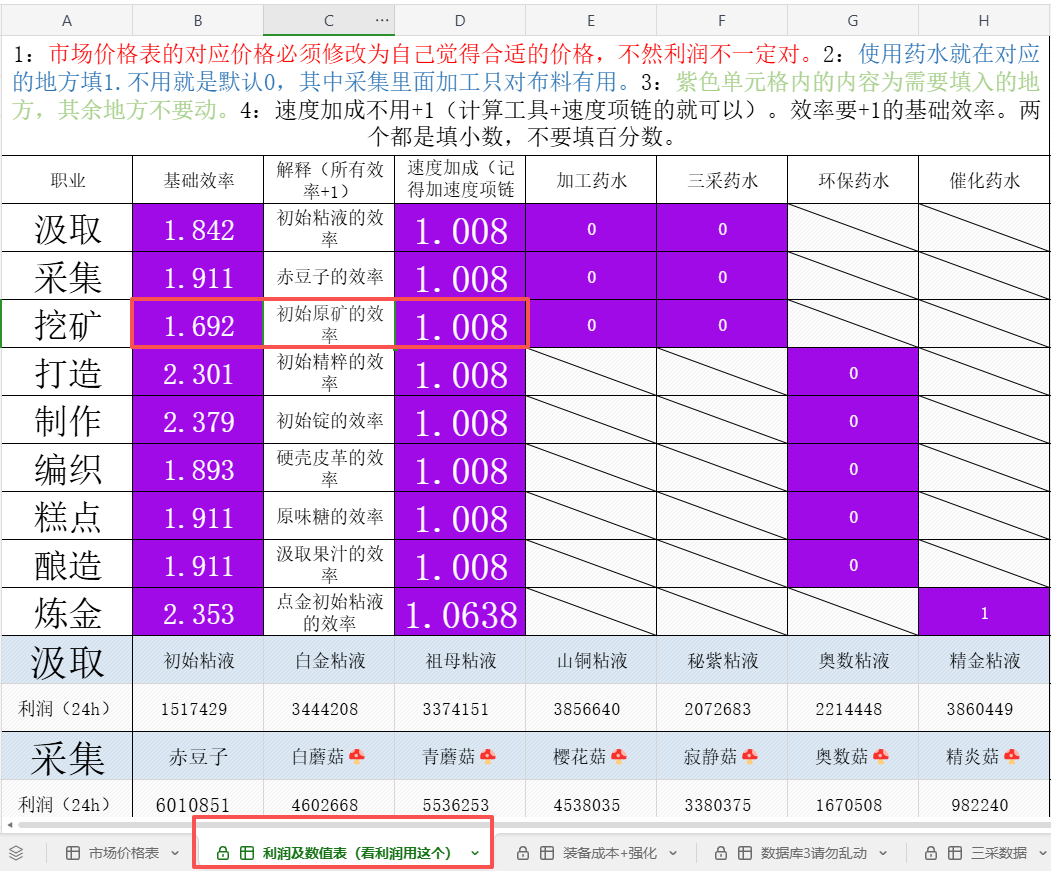The image size is (1051, 871).
Task: Expand the 市场价格表 tab dropdown arrow
Action: (x=175, y=853)
